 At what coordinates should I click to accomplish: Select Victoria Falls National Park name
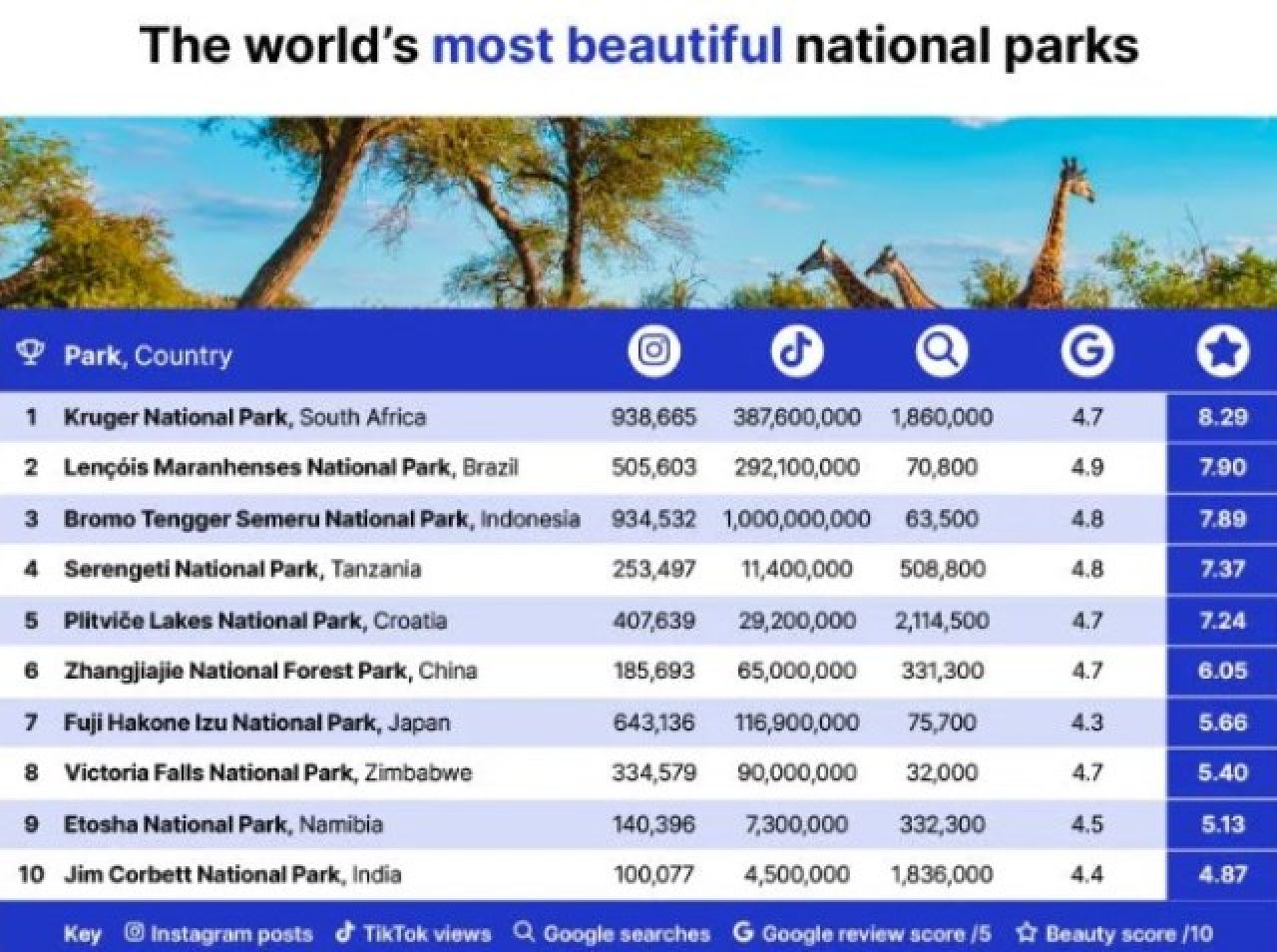click(x=268, y=772)
